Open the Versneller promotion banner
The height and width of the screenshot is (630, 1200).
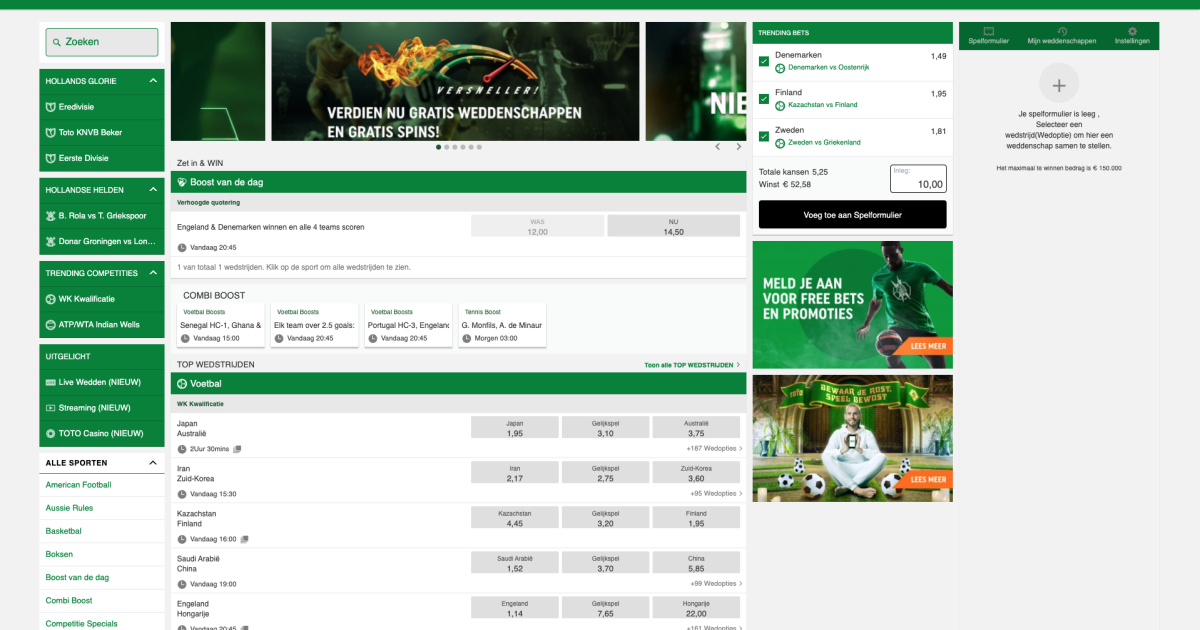[x=456, y=82]
